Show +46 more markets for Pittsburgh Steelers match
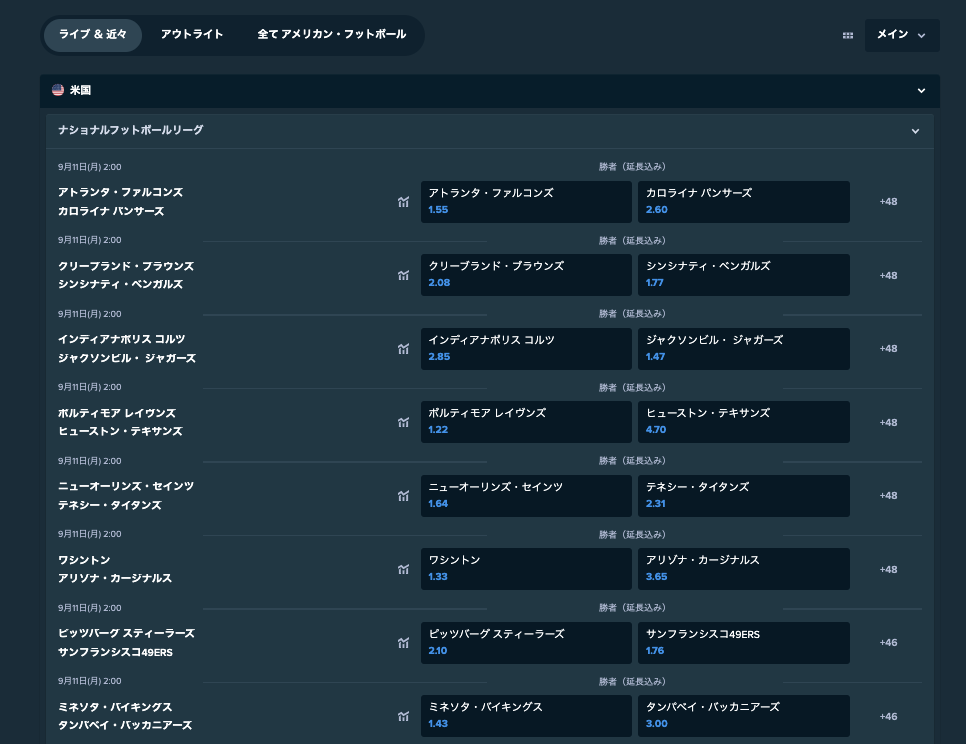The image size is (966, 744). click(888, 642)
